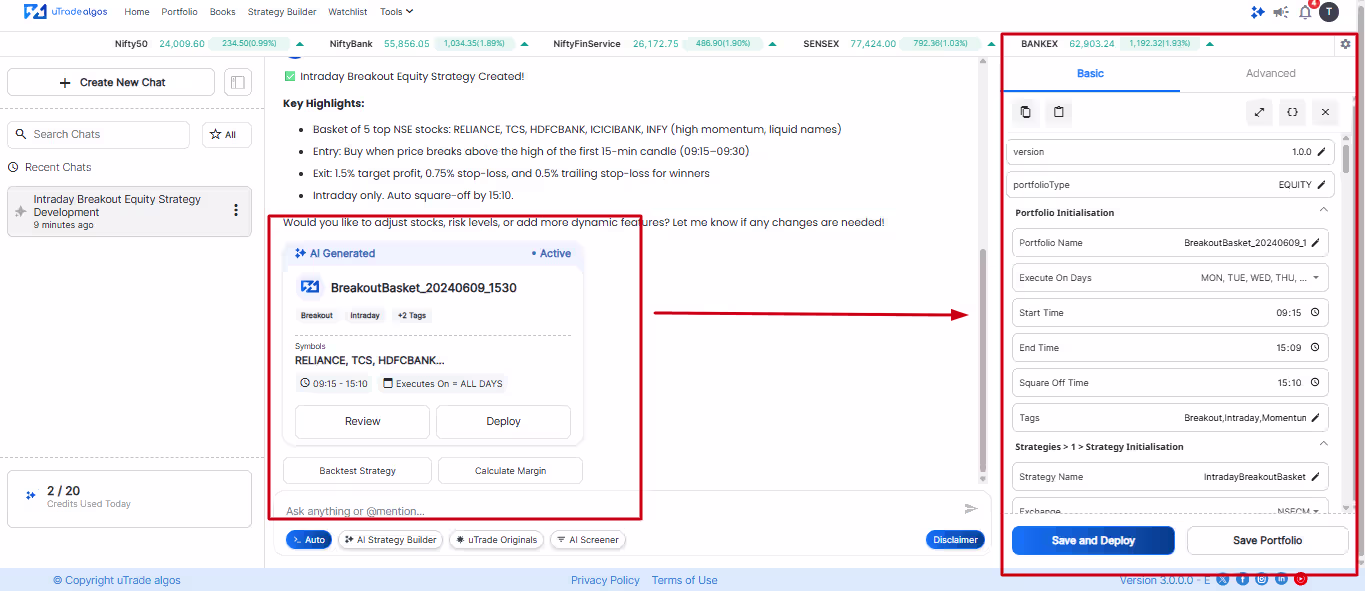This screenshot has width=1365, height=591.
Task: Go to Home menu
Action: [x=137, y=12]
